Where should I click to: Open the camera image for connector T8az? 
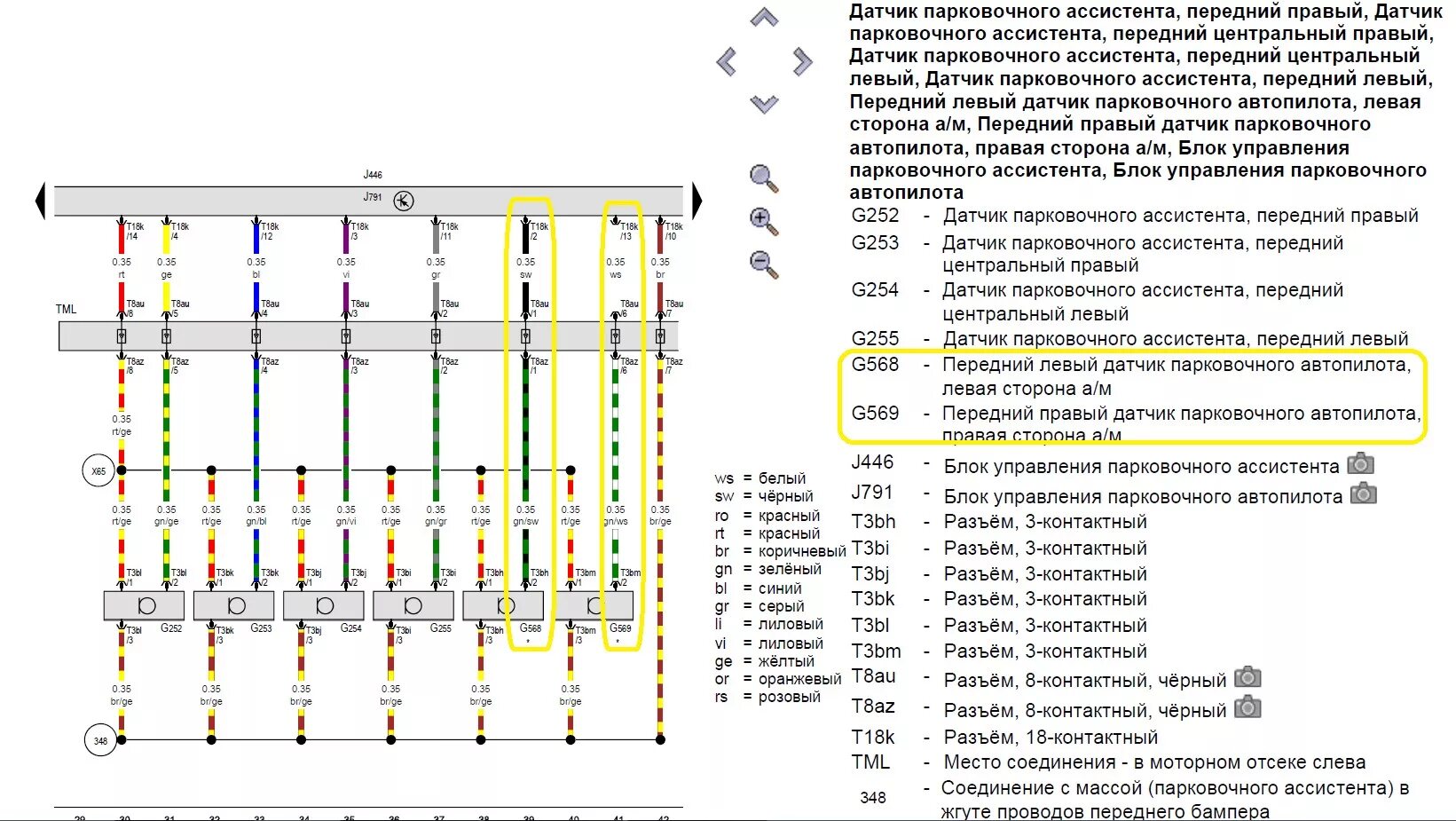point(1247,707)
